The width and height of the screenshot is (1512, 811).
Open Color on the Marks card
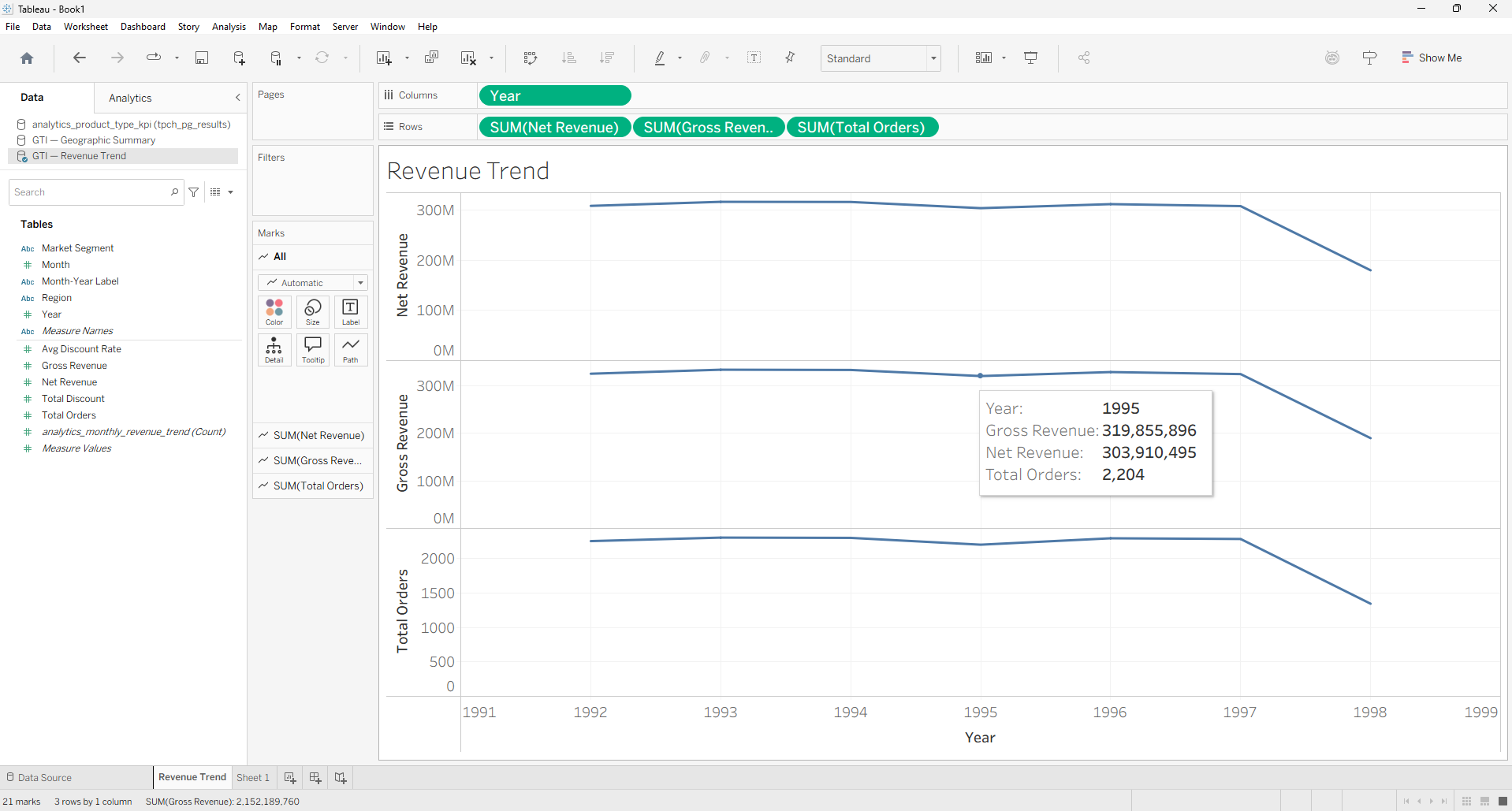click(x=274, y=311)
